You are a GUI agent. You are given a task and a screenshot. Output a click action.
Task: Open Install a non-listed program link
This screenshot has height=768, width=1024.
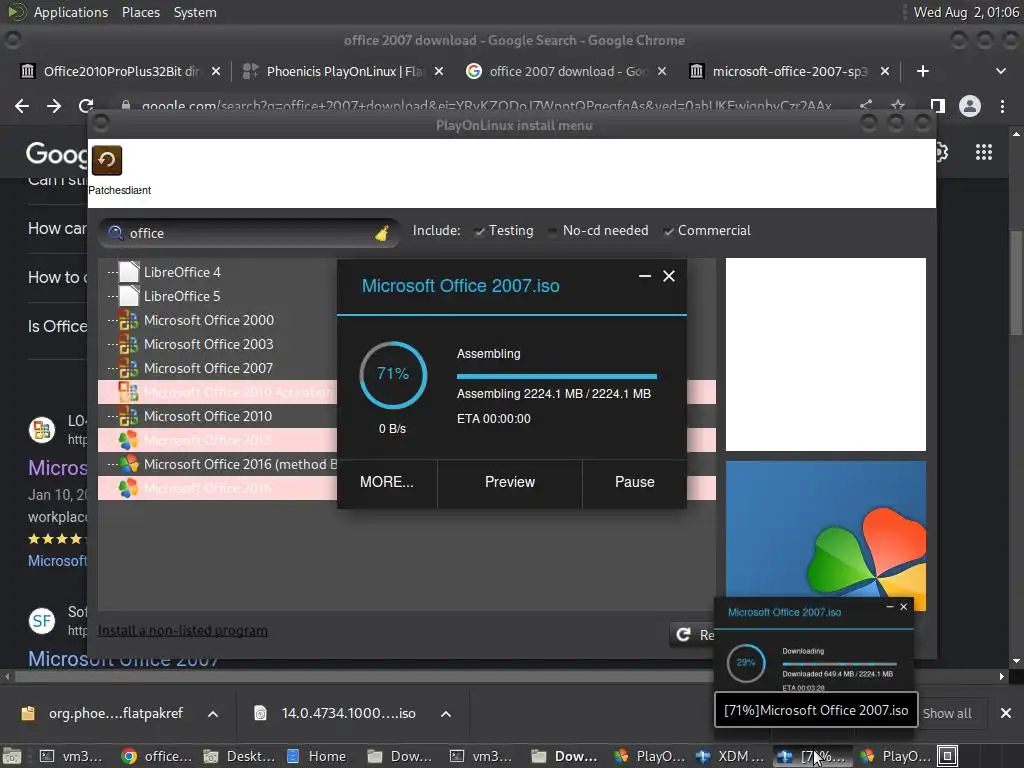point(183,631)
